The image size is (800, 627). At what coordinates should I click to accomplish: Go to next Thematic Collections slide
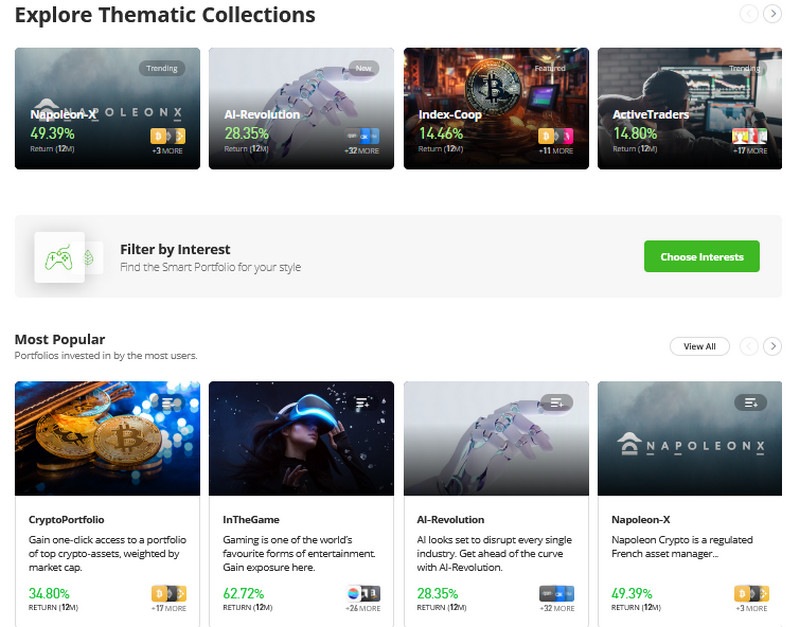point(772,14)
